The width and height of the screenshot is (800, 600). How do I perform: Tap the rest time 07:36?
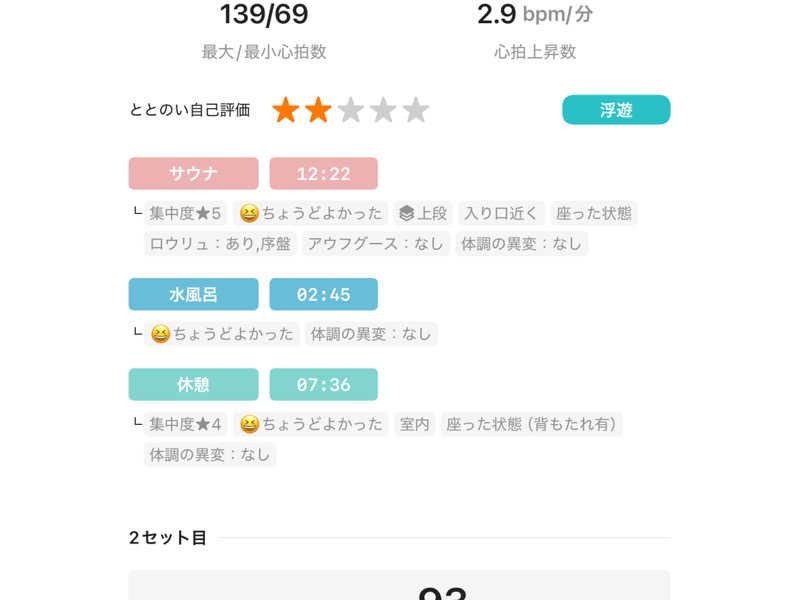[323, 384]
